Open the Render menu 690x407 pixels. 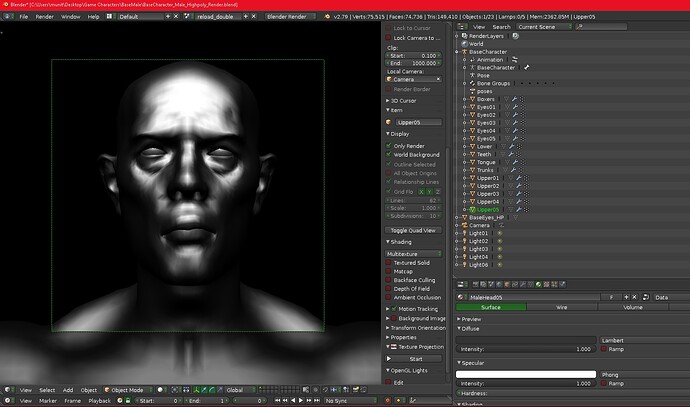tap(44, 16)
